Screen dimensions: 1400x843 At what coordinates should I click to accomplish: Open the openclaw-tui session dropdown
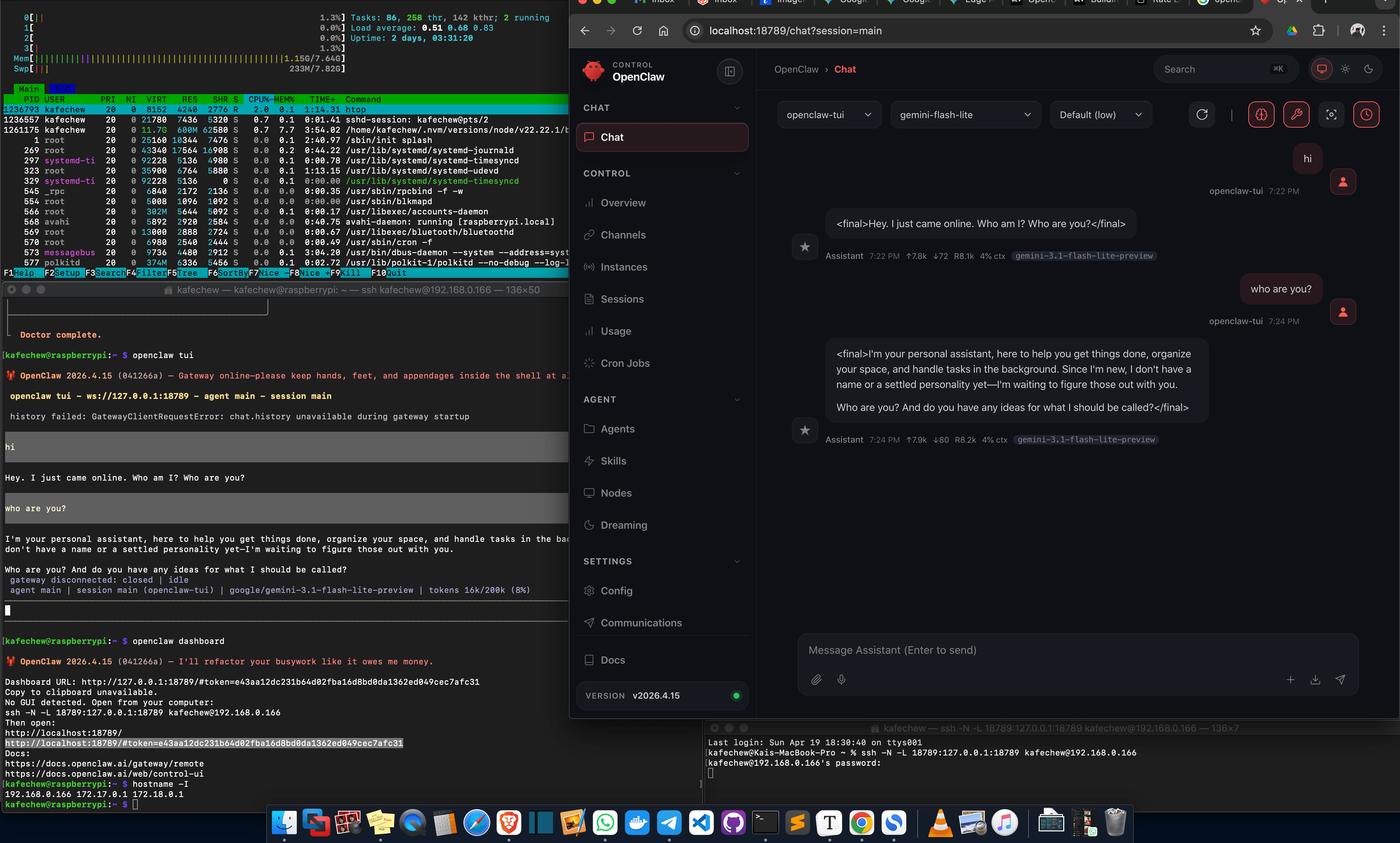tap(829, 115)
